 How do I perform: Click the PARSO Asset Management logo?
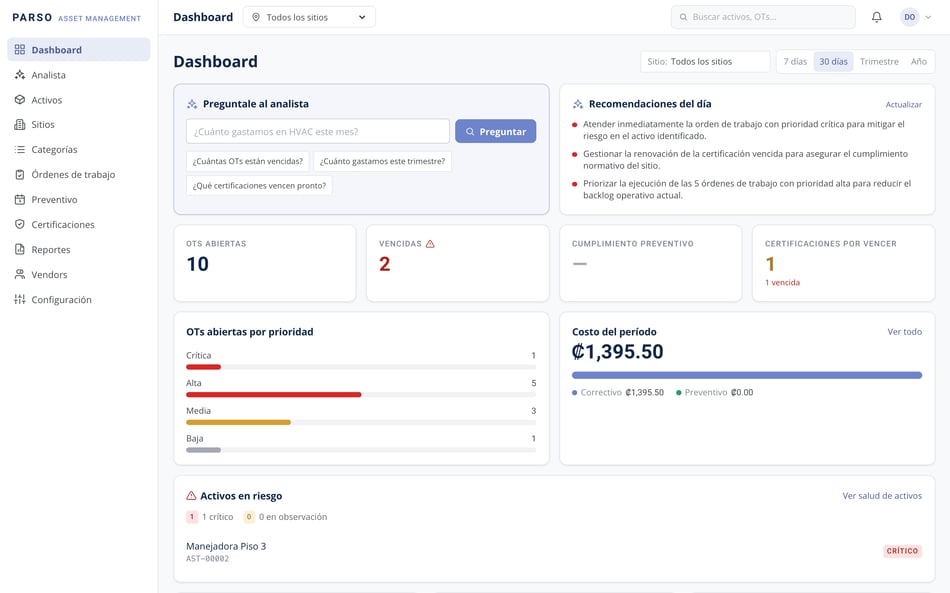coord(77,18)
